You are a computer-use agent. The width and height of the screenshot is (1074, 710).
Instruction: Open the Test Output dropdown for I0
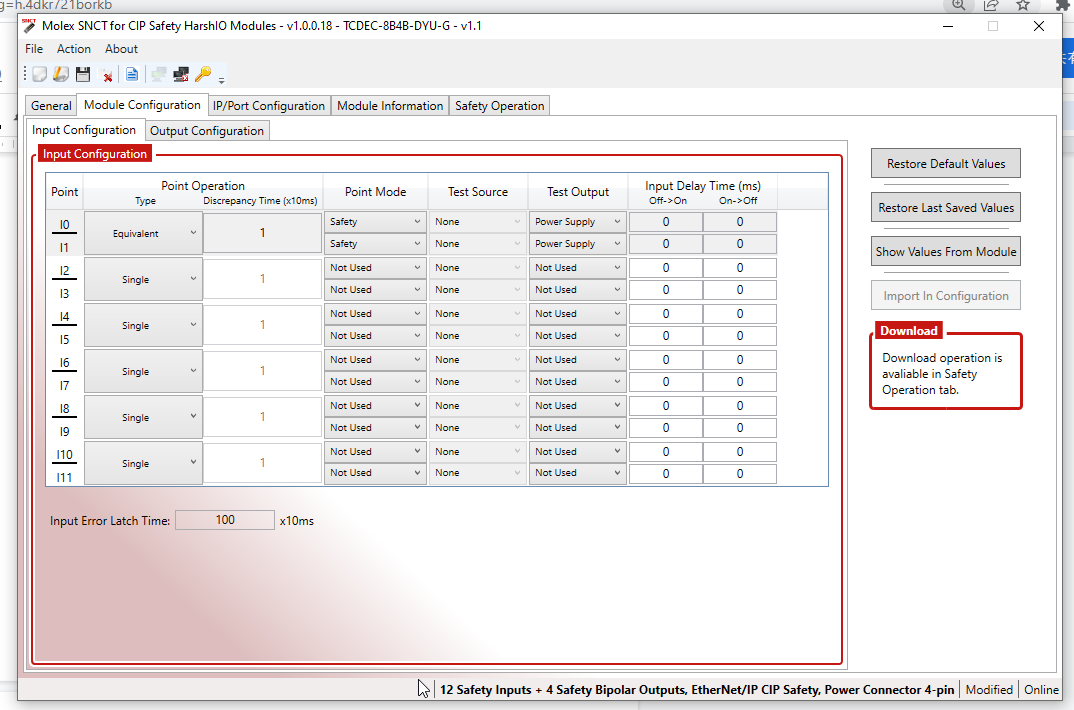click(577, 222)
